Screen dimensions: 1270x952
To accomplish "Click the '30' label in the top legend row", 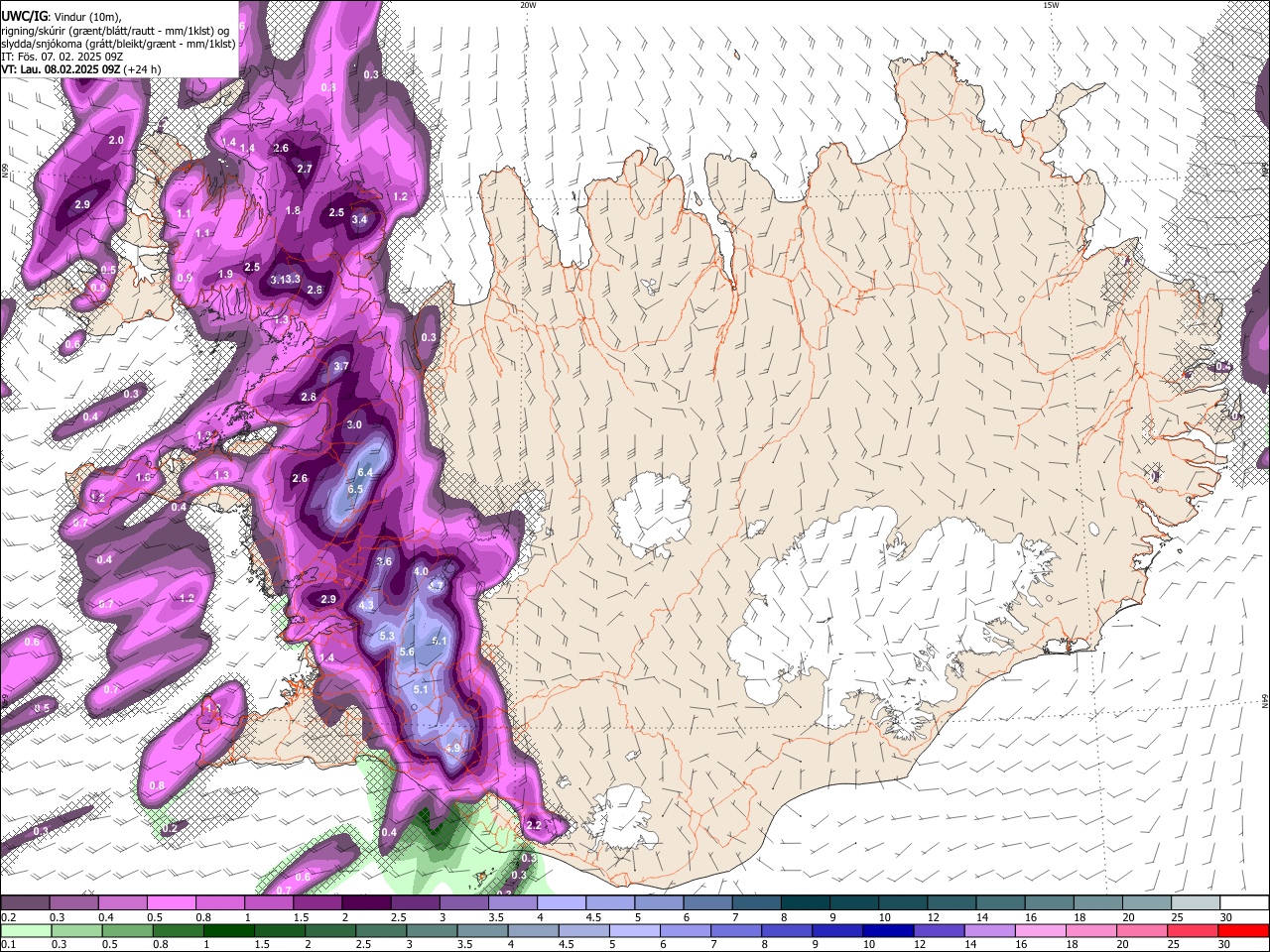I will (x=1225, y=917).
